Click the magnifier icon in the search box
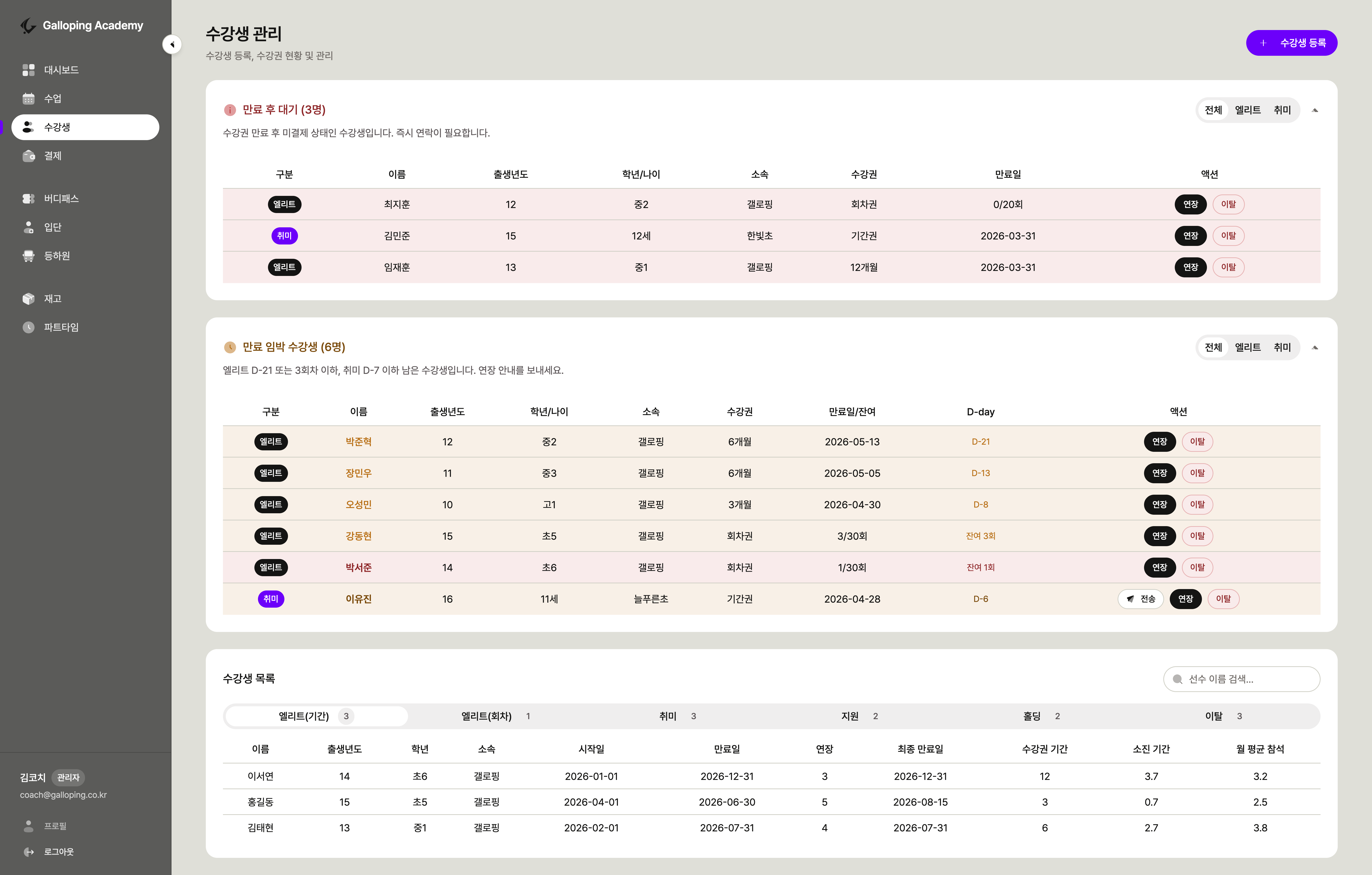This screenshot has width=1372, height=875. [x=1178, y=679]
